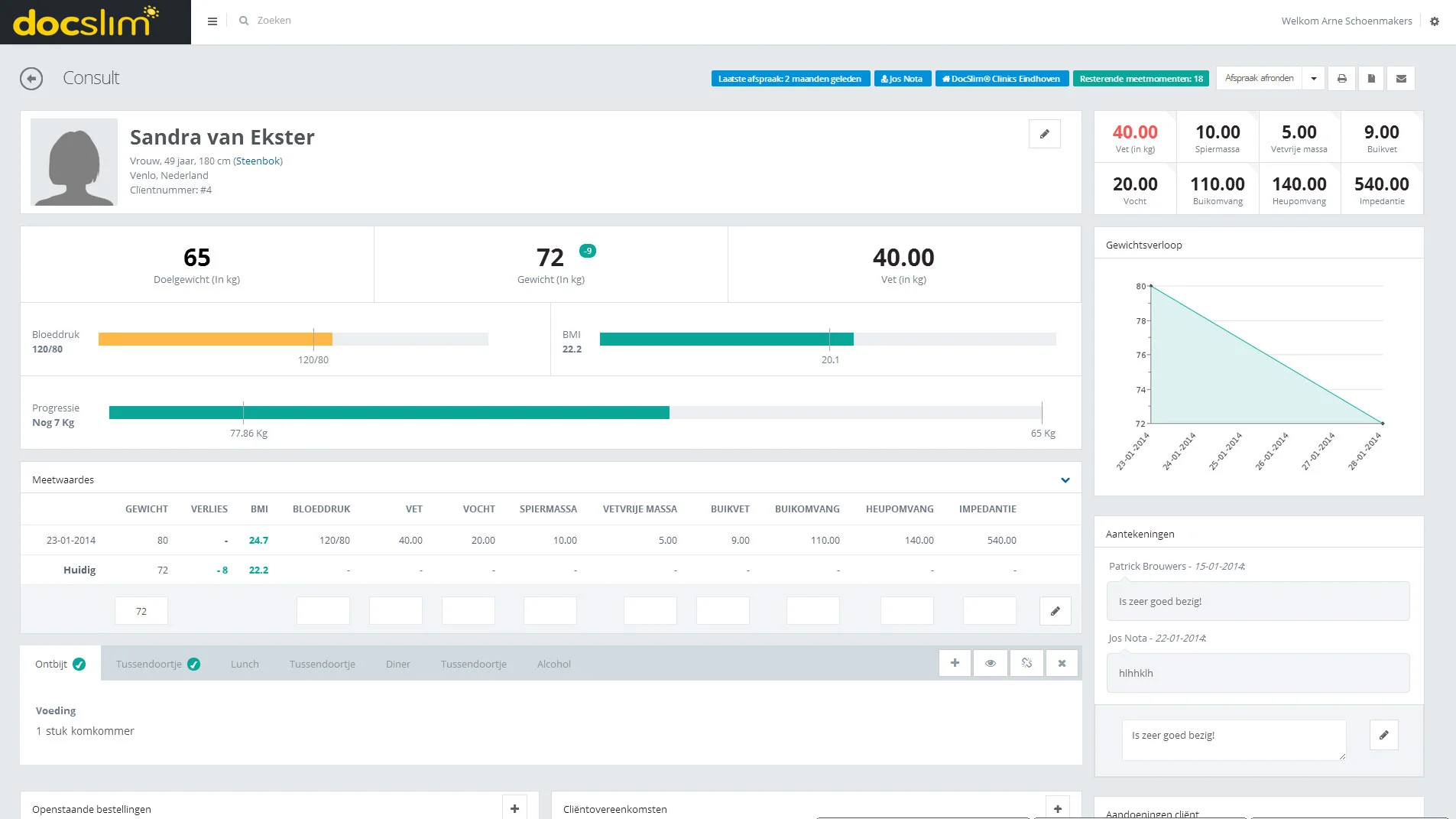
Task: Switch to the Lunch tab
Action: point(245,665)
